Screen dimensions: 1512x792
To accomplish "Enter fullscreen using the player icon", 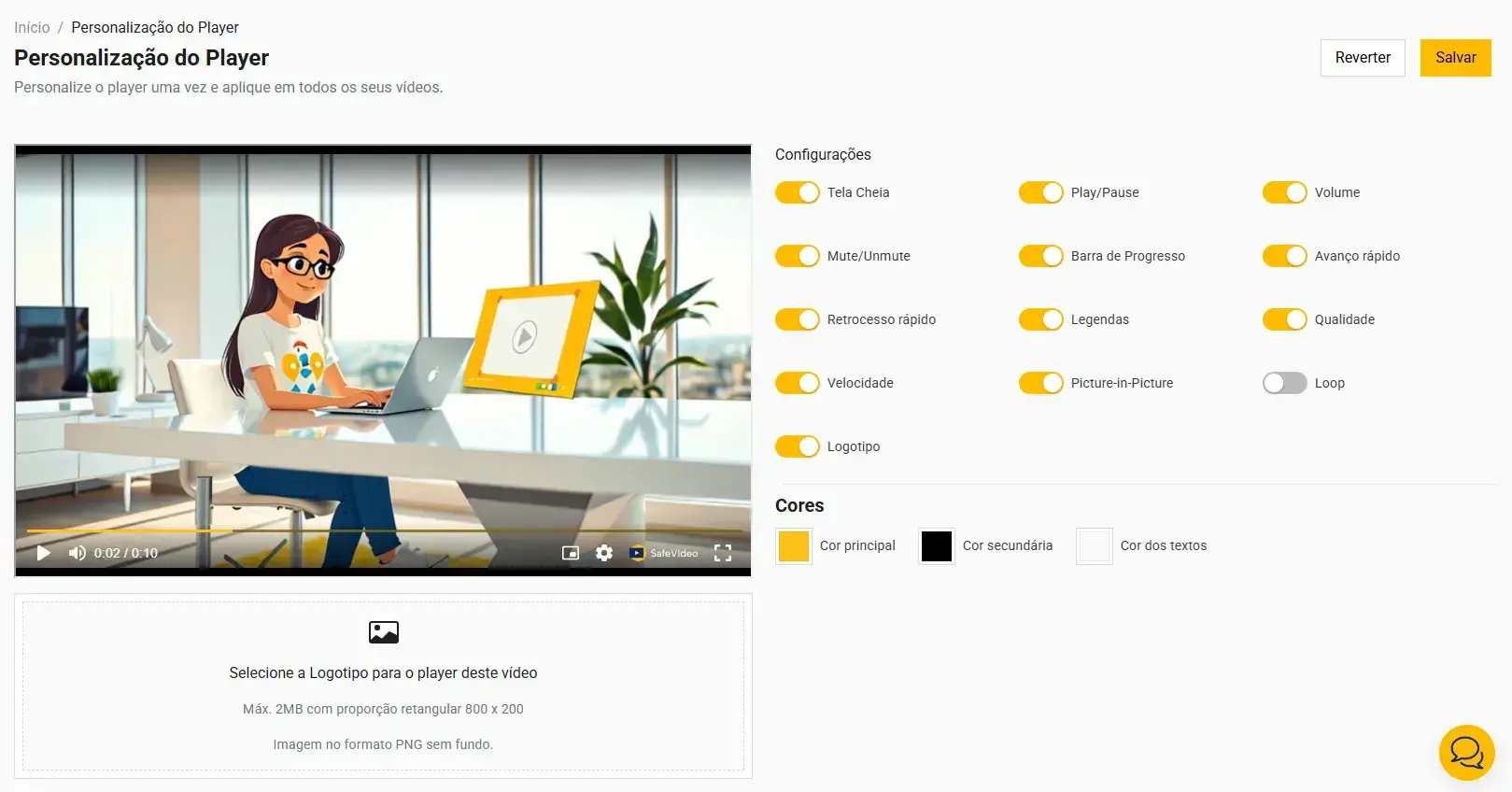I will (x=723, y=553).
